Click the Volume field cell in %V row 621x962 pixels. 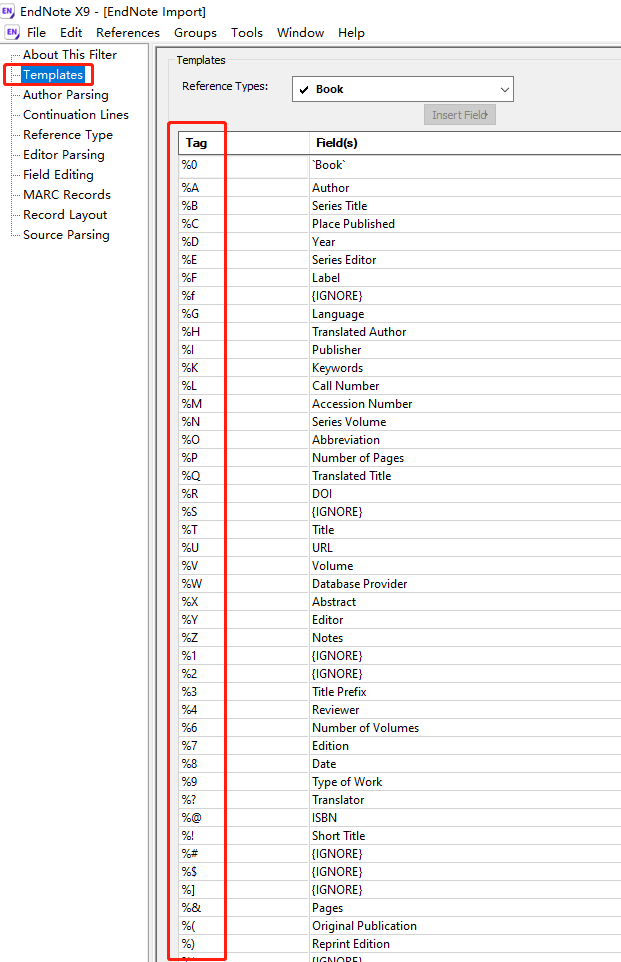(465, 566)
